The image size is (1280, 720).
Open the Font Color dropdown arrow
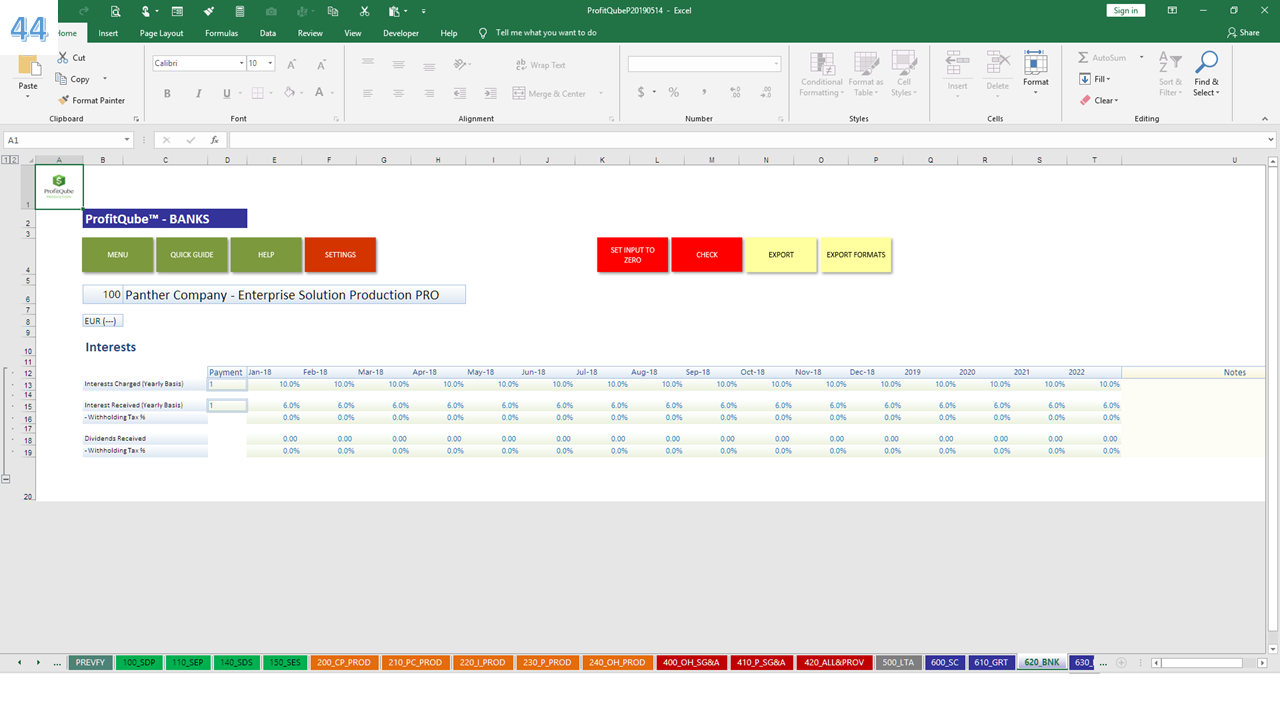333,93
